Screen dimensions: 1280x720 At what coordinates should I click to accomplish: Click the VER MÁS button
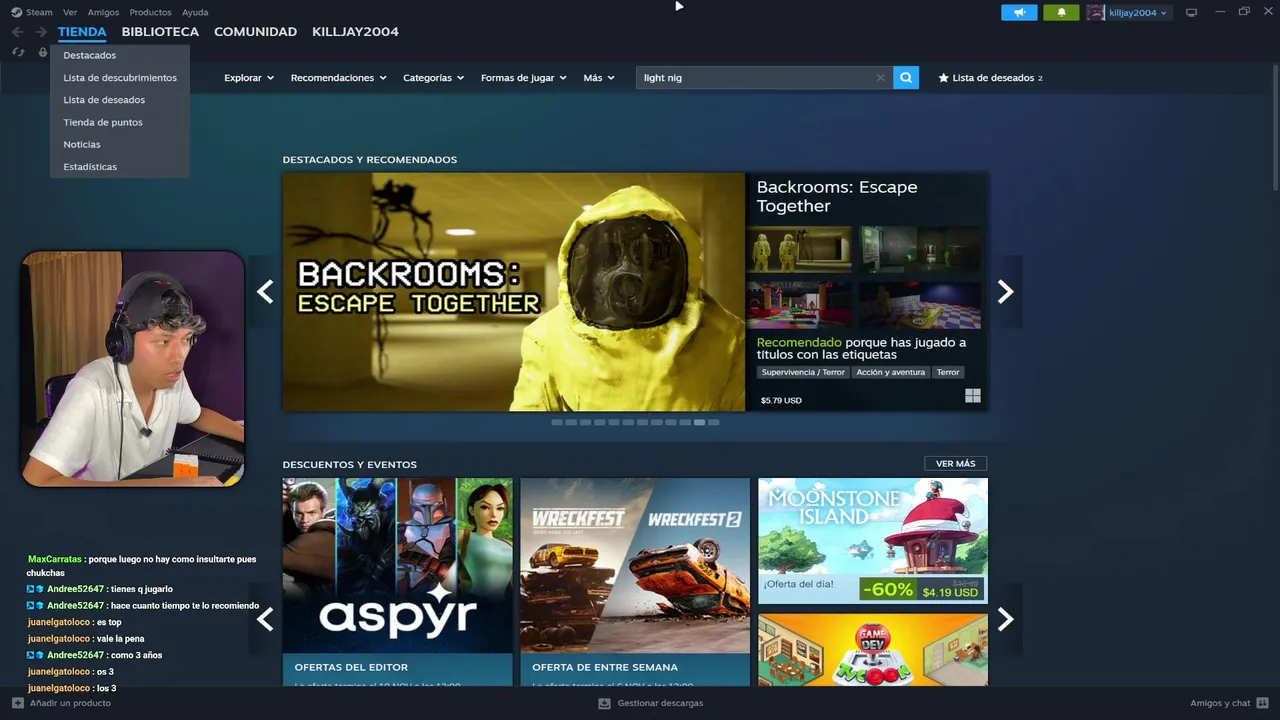955,463
